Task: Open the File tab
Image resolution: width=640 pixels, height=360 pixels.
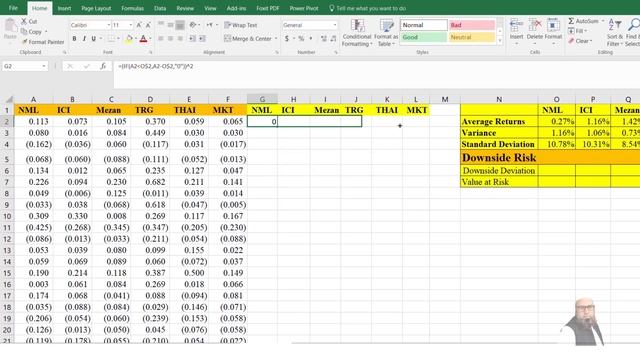Action: tap(13, 8)
